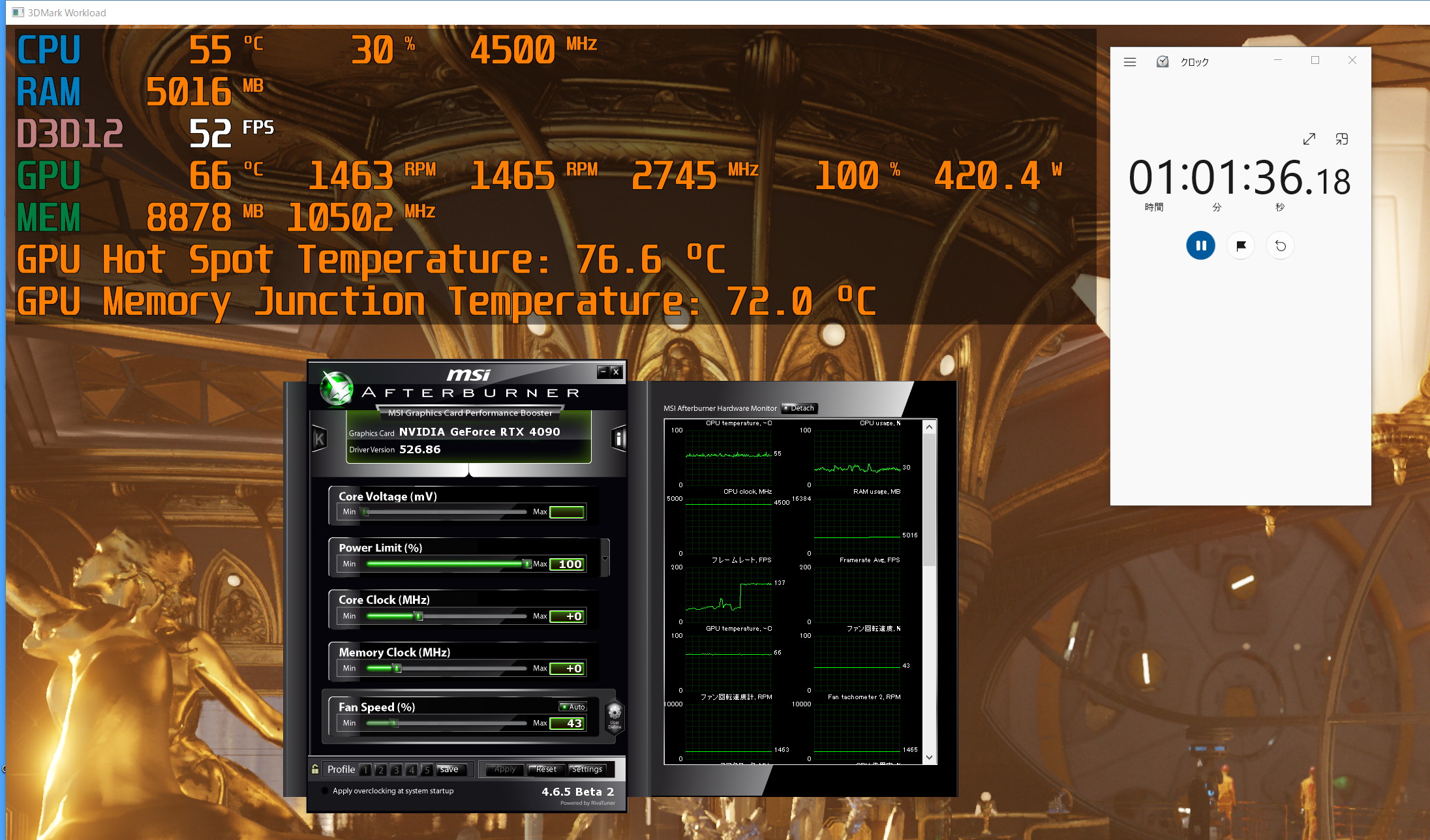This screenshot has width=1430, height=840.
Task: Click the RAM usage graph in monitor
Action: click(x=857, y=526)
